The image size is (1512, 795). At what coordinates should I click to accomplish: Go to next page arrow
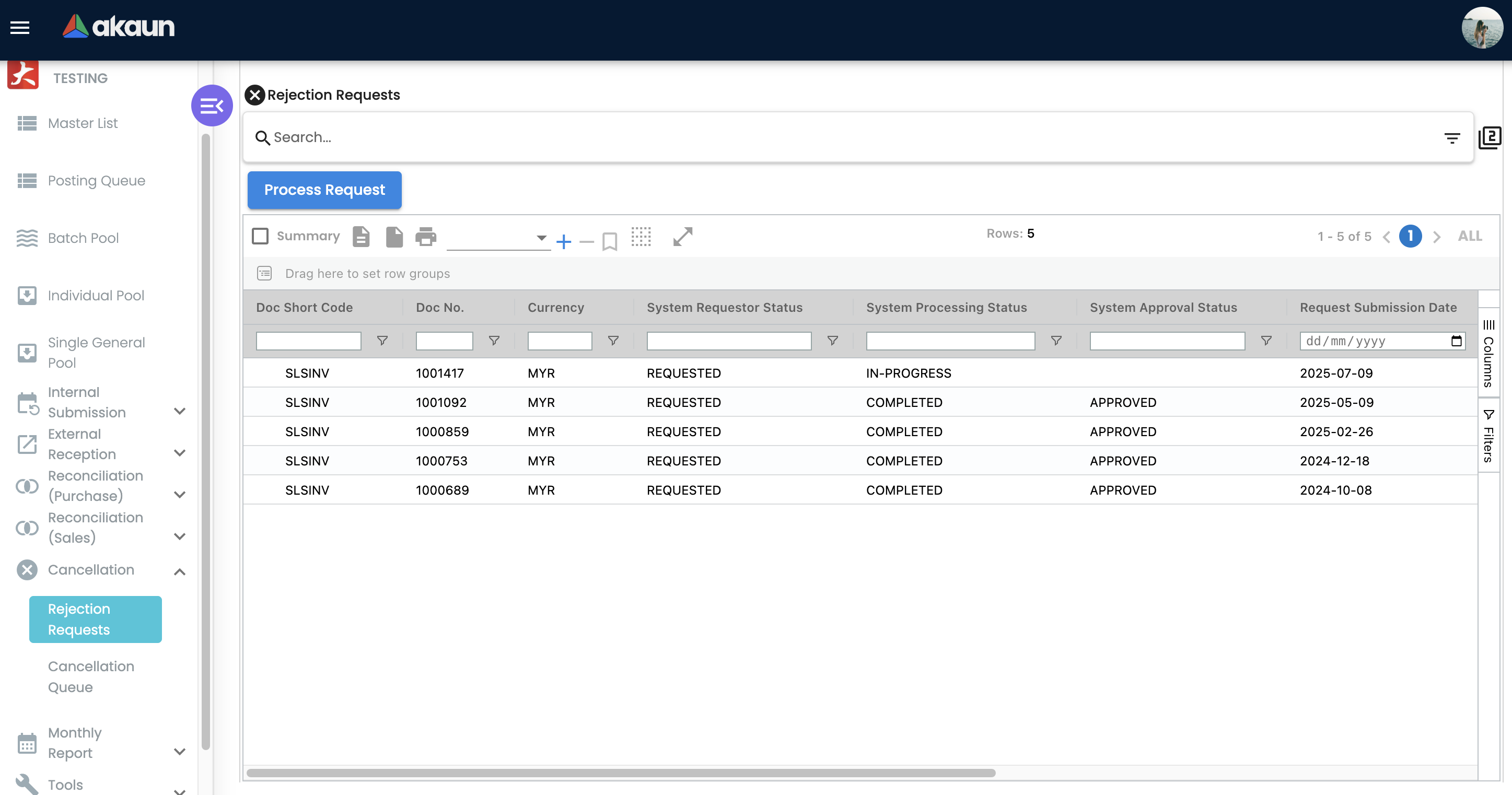[x=1436, y=237]
